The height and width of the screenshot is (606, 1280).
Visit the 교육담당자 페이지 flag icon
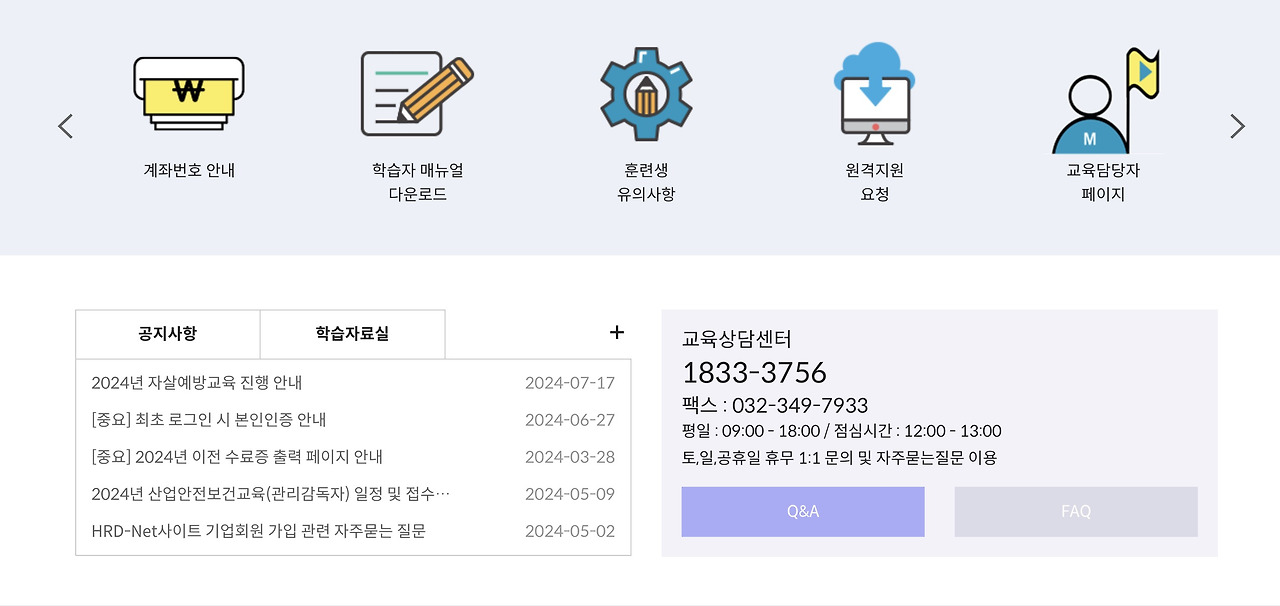coord(1101,95)
